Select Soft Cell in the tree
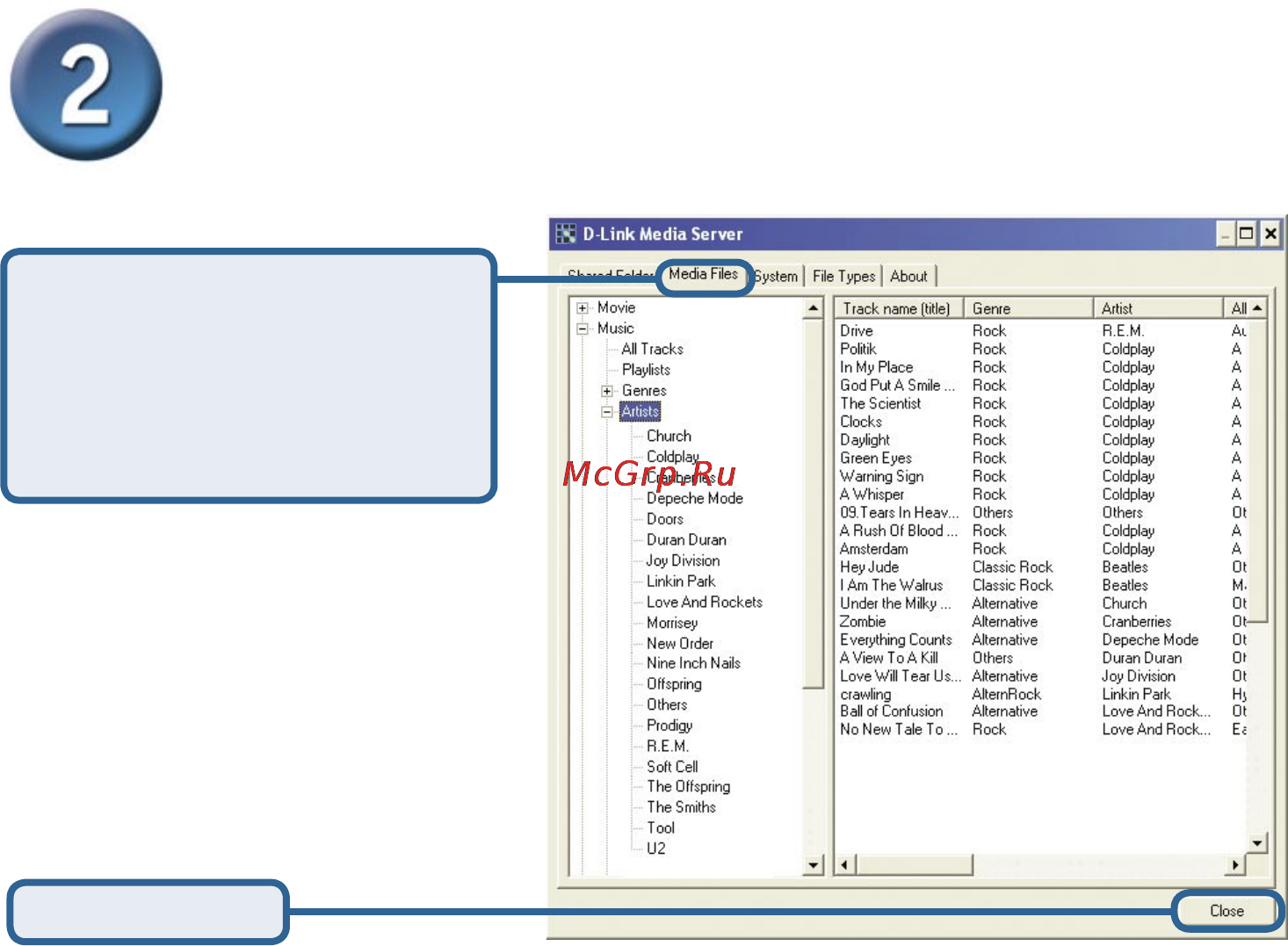 tap(672, 767)
